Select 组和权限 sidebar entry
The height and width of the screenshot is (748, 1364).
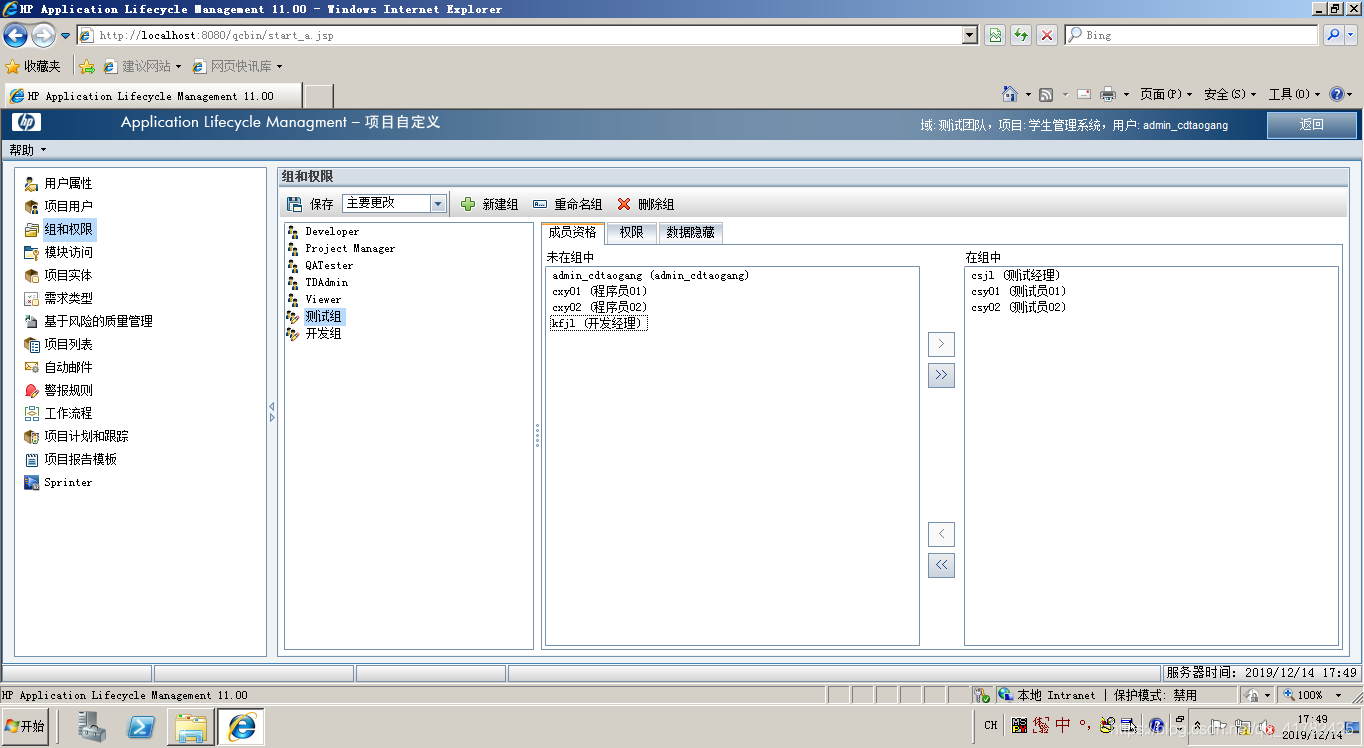(x=68, y=229)
